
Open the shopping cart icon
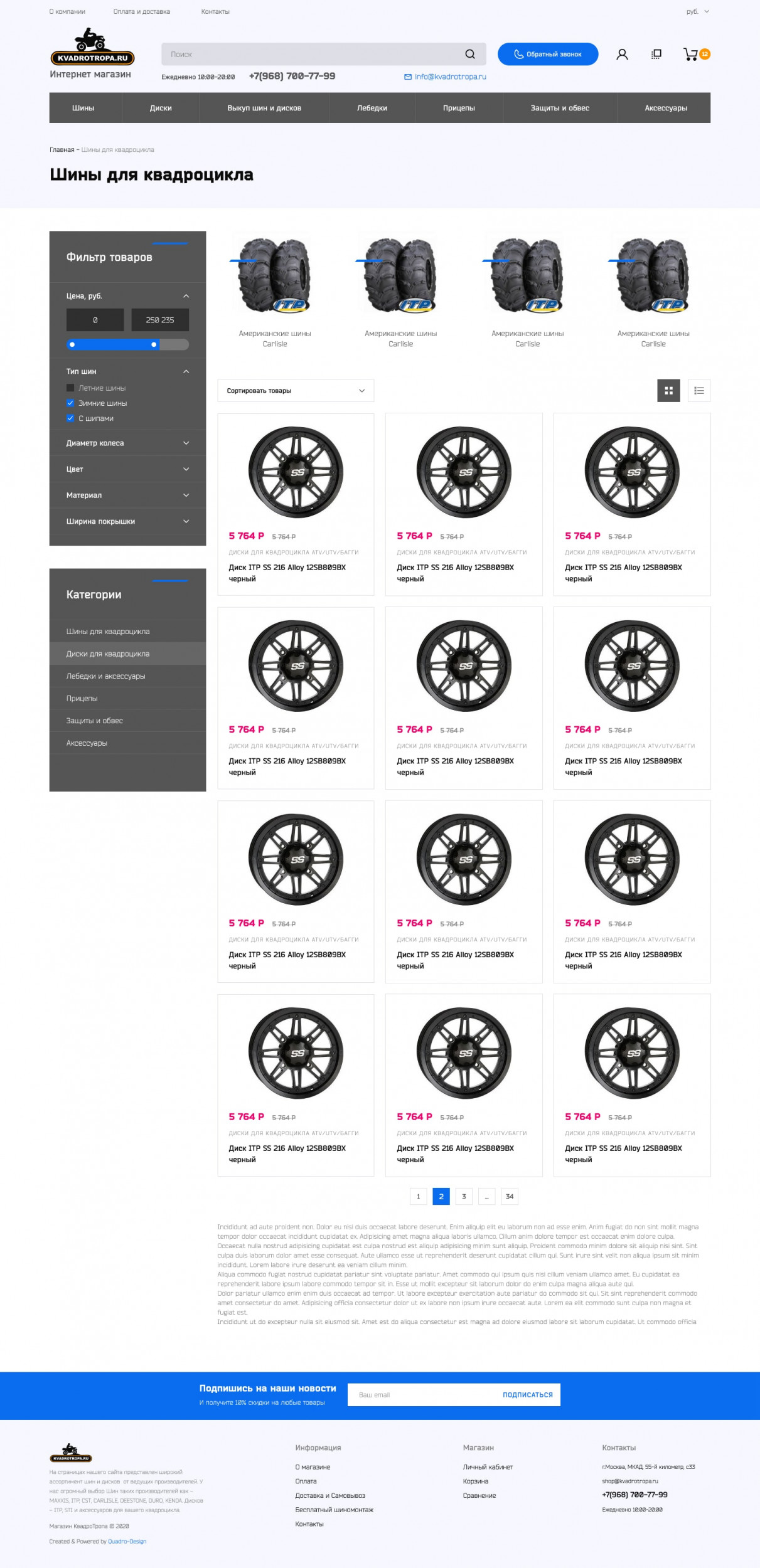[x=690, y=55]
